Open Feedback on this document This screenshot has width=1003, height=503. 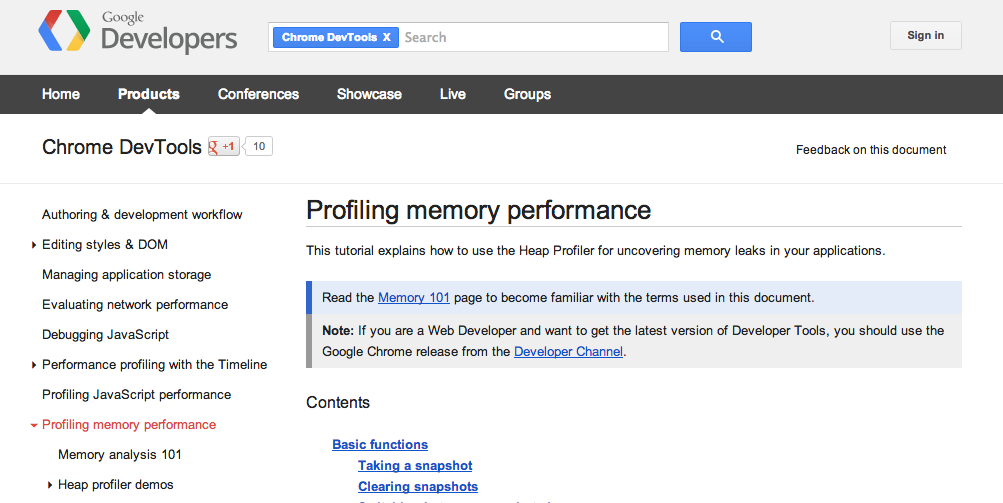[870, 150]
